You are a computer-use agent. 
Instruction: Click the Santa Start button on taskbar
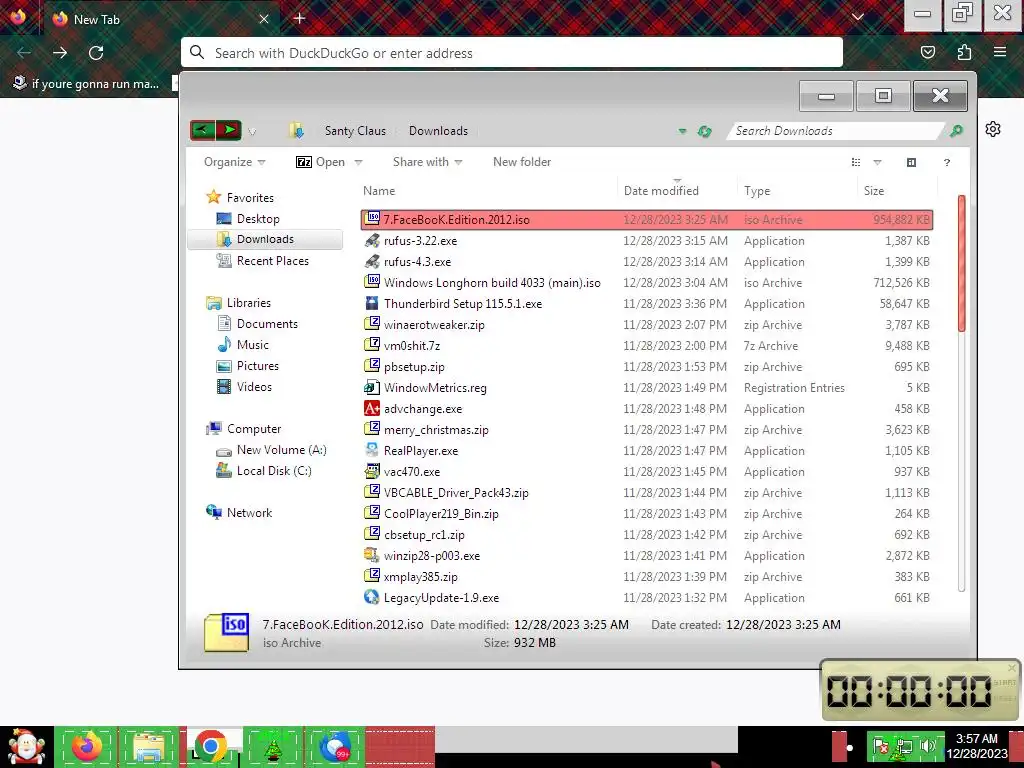[26, 746]
